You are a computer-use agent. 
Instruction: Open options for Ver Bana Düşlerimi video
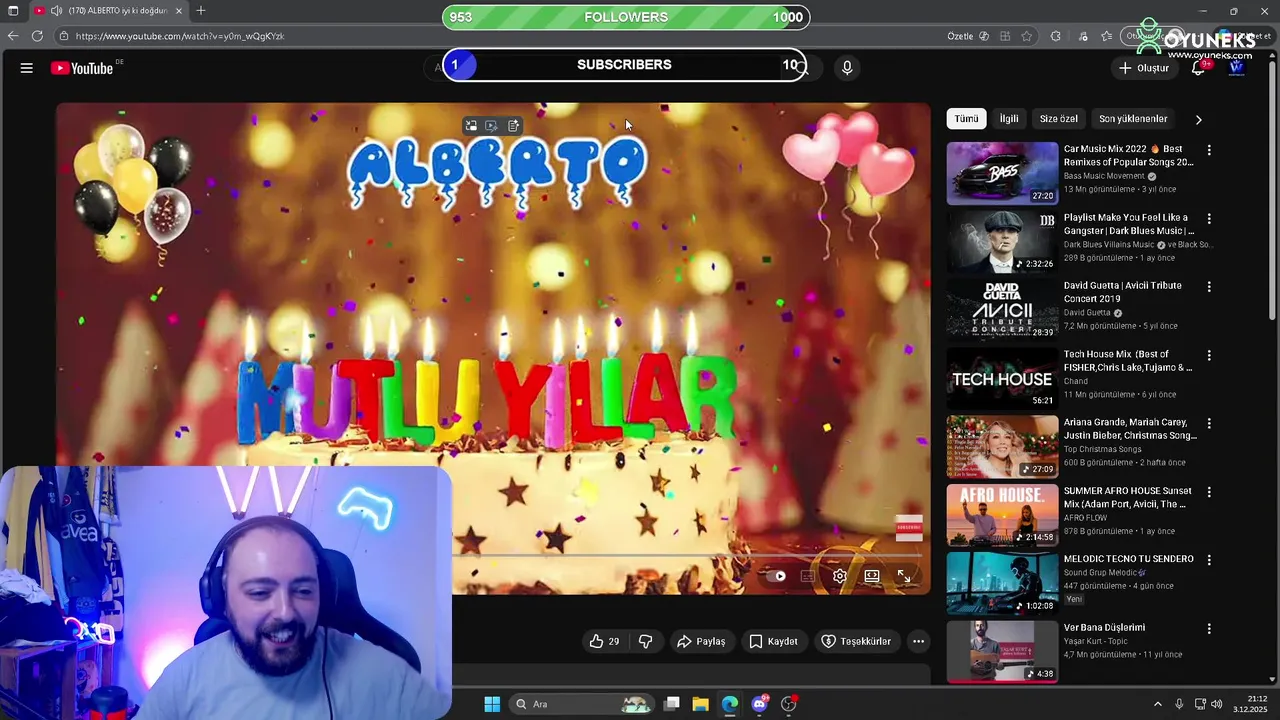point(1209,629)
